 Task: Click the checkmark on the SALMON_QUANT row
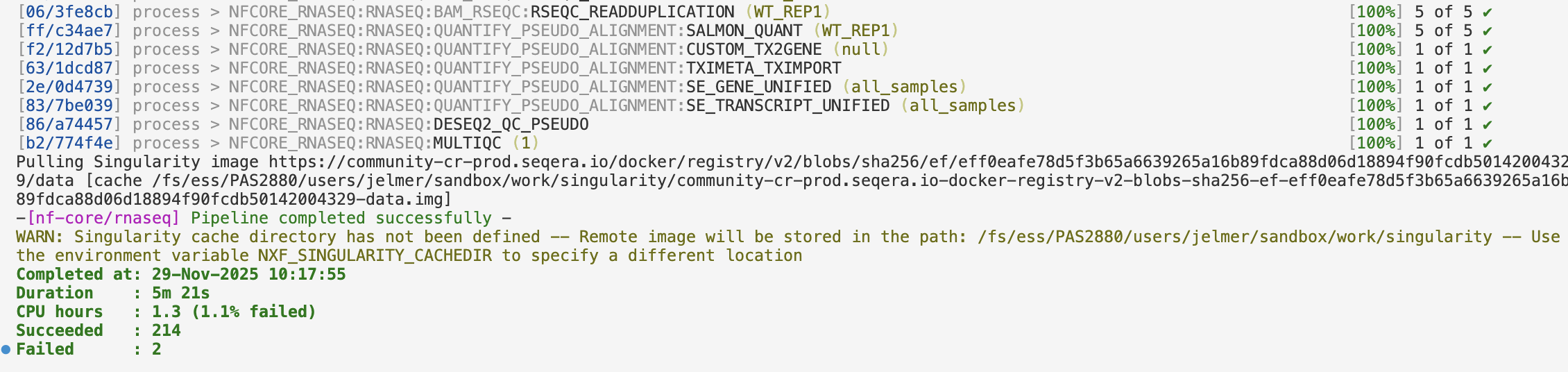pyautogui.click(x=1487, y=31)
